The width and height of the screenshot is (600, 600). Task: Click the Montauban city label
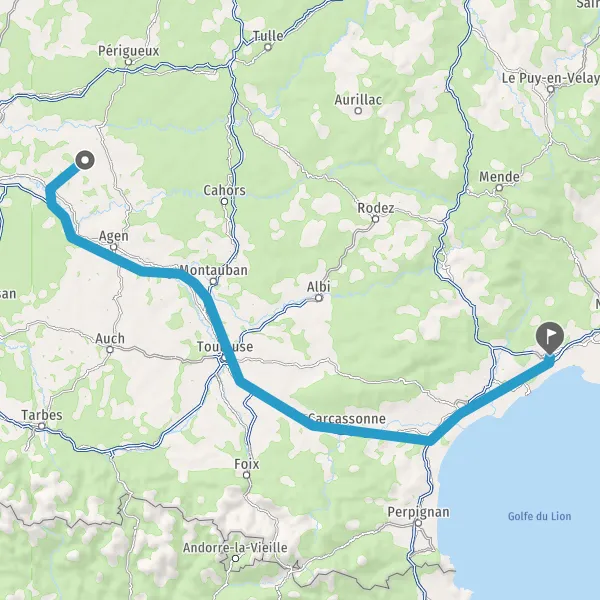(213, 270)
